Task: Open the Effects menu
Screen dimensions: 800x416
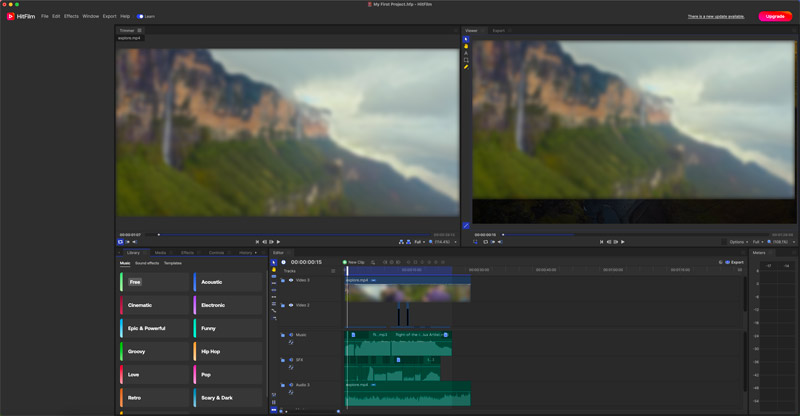Action: pyautogui.click(x=71, y=16)
